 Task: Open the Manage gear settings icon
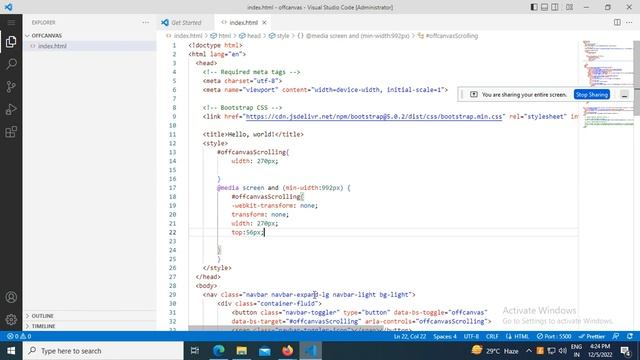[11, 319]
